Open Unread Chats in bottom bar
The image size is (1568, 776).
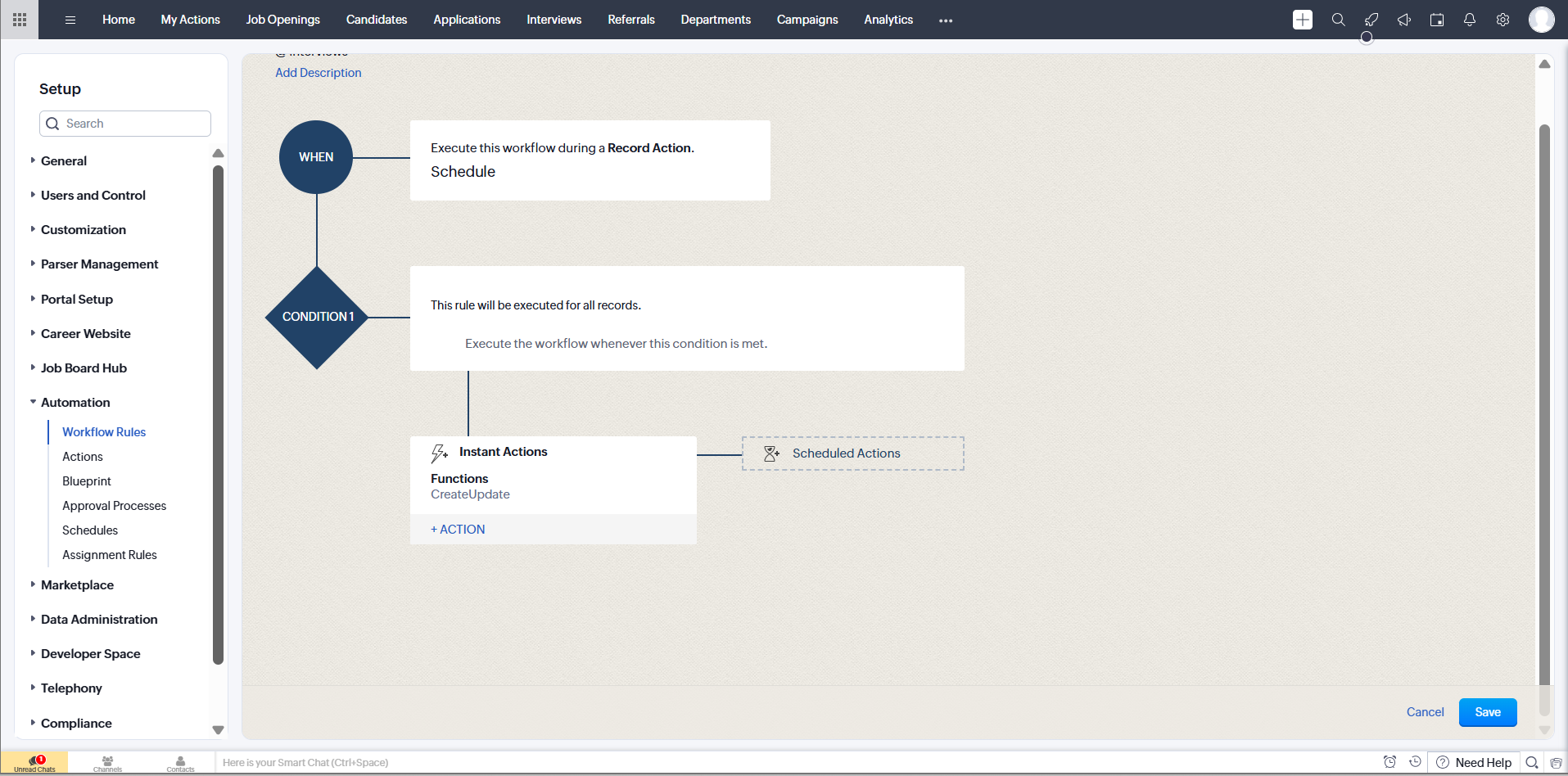coord(34,763)
